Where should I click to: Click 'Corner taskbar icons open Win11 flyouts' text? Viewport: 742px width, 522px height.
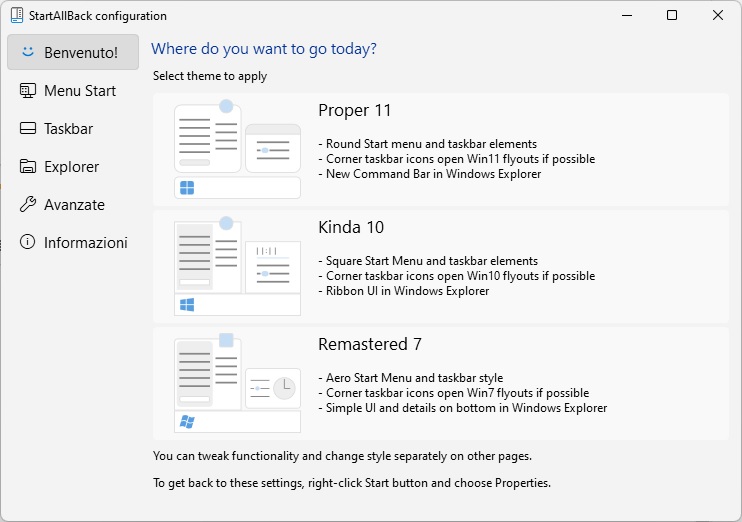[456, 159]
